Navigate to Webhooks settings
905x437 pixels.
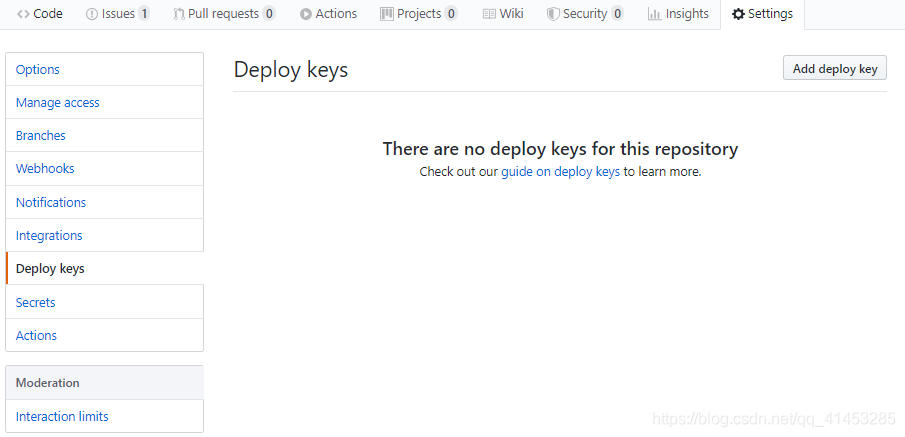pos(45,169)
